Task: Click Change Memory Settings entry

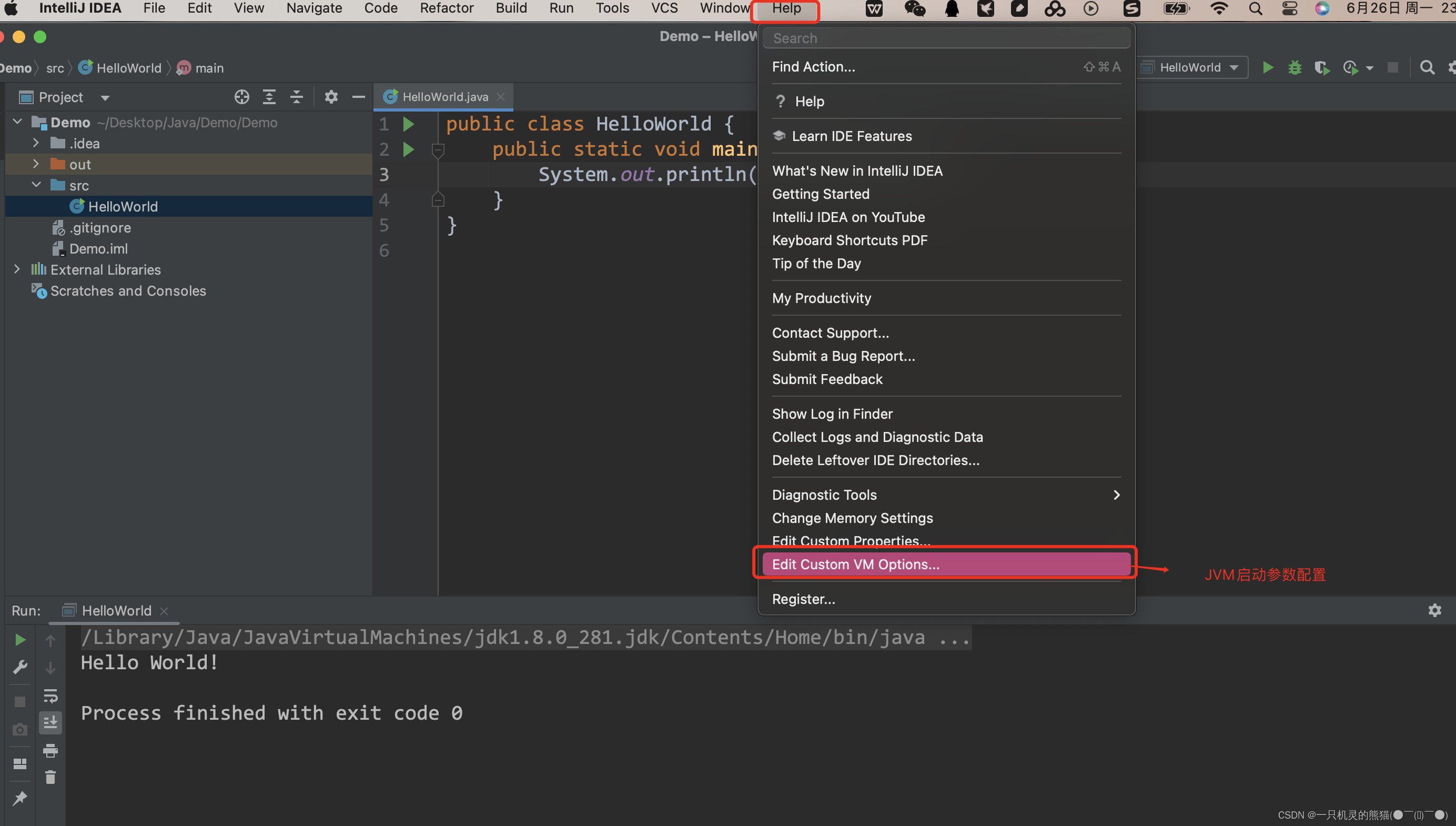Action: 852,518
